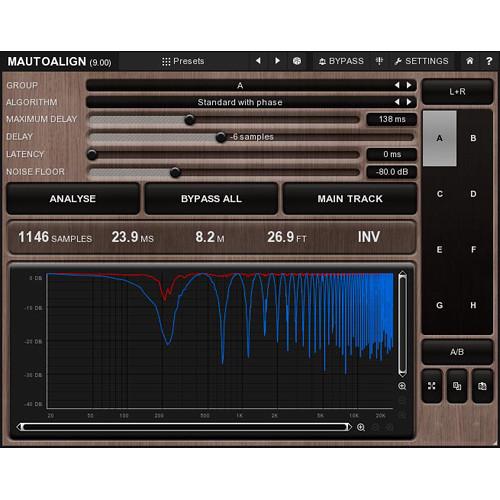This screenshot has height=500, width=500.
Task: Select preset slot F
Action: pyautogui.click(x=473, y=250)
